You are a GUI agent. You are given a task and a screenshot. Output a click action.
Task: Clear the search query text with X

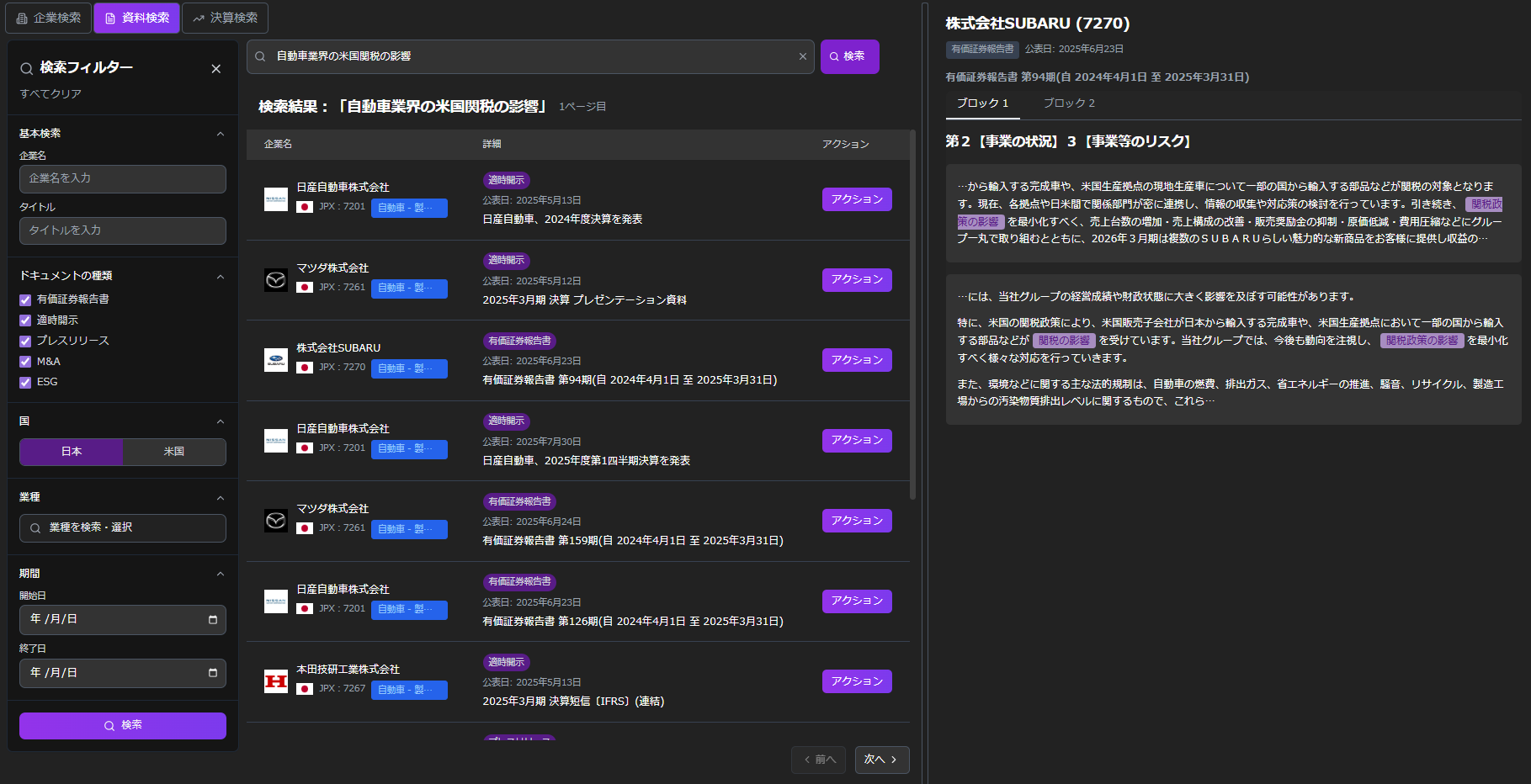point(803,56)
